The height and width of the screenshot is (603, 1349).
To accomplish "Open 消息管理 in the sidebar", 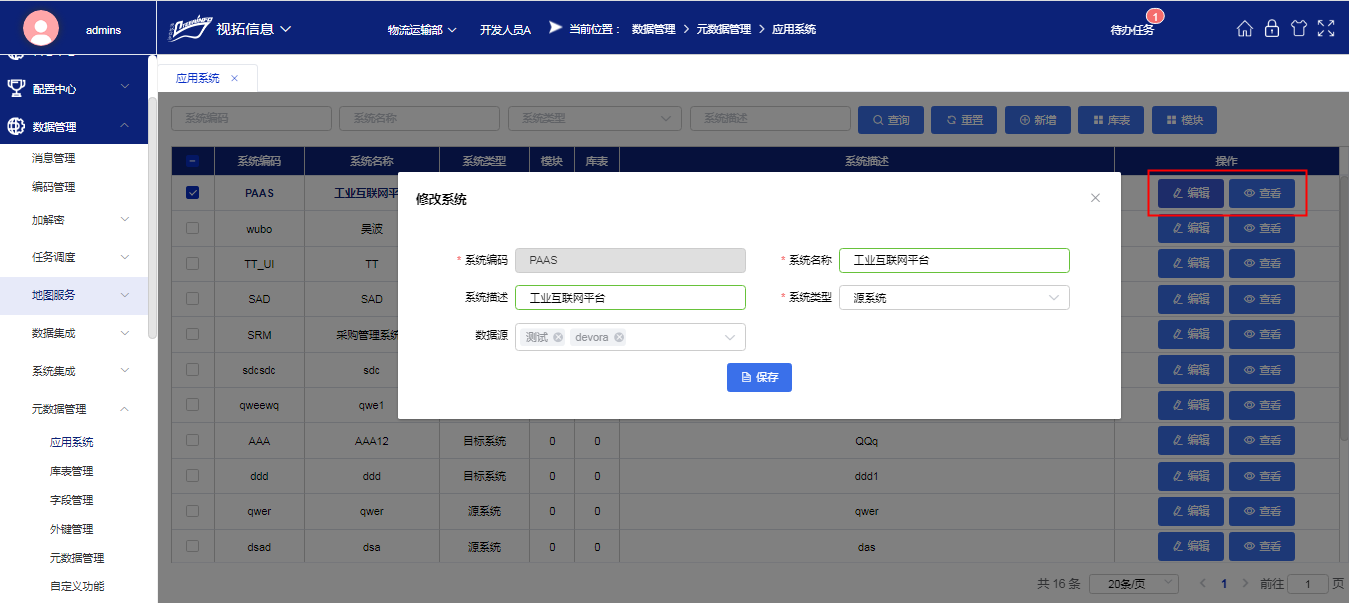I will pyautogui.click(x=54, y=158).
